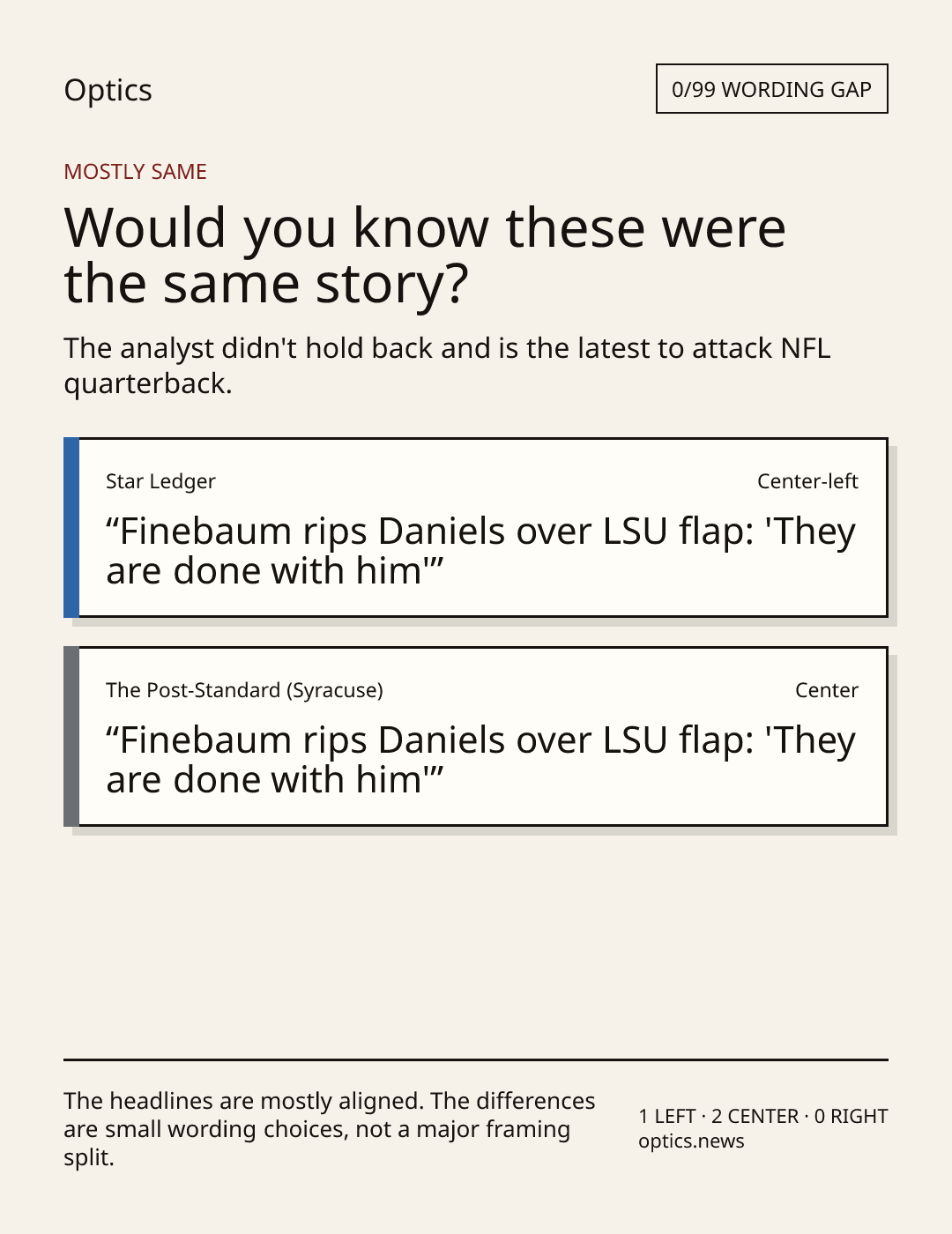The image size is (952, 1234).
Task: Visit the optics.news link
Action: (x=691, y=1141)
